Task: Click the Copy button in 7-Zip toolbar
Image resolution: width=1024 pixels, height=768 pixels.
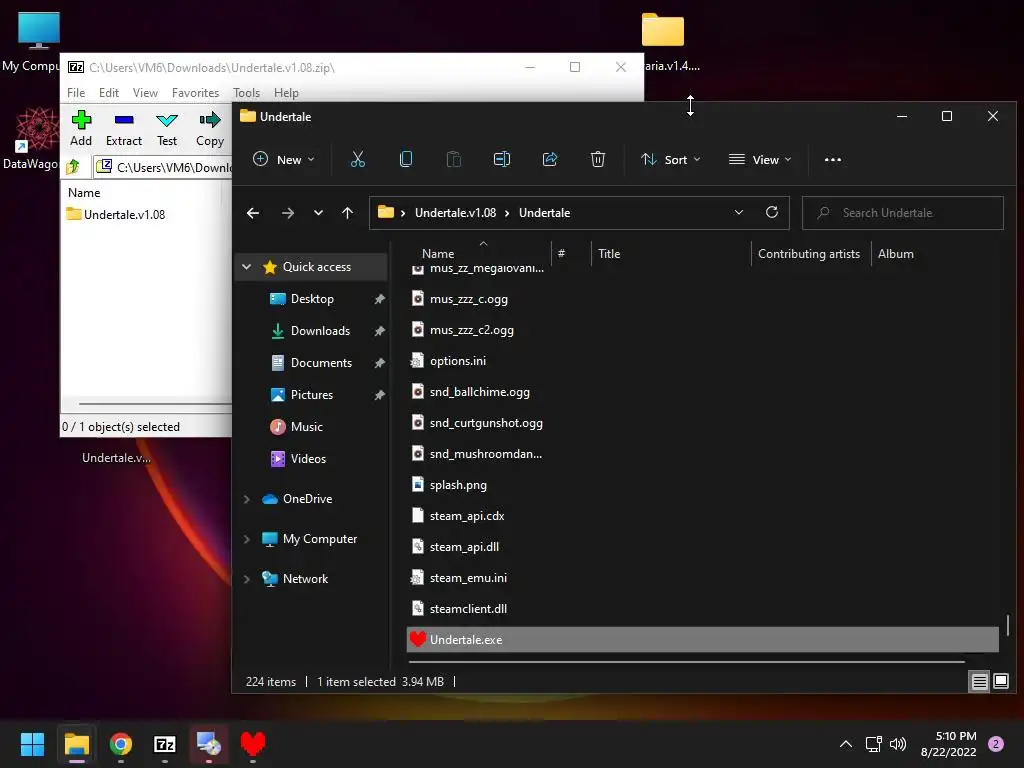Action: pyautogui.click(x=210, y=129)
